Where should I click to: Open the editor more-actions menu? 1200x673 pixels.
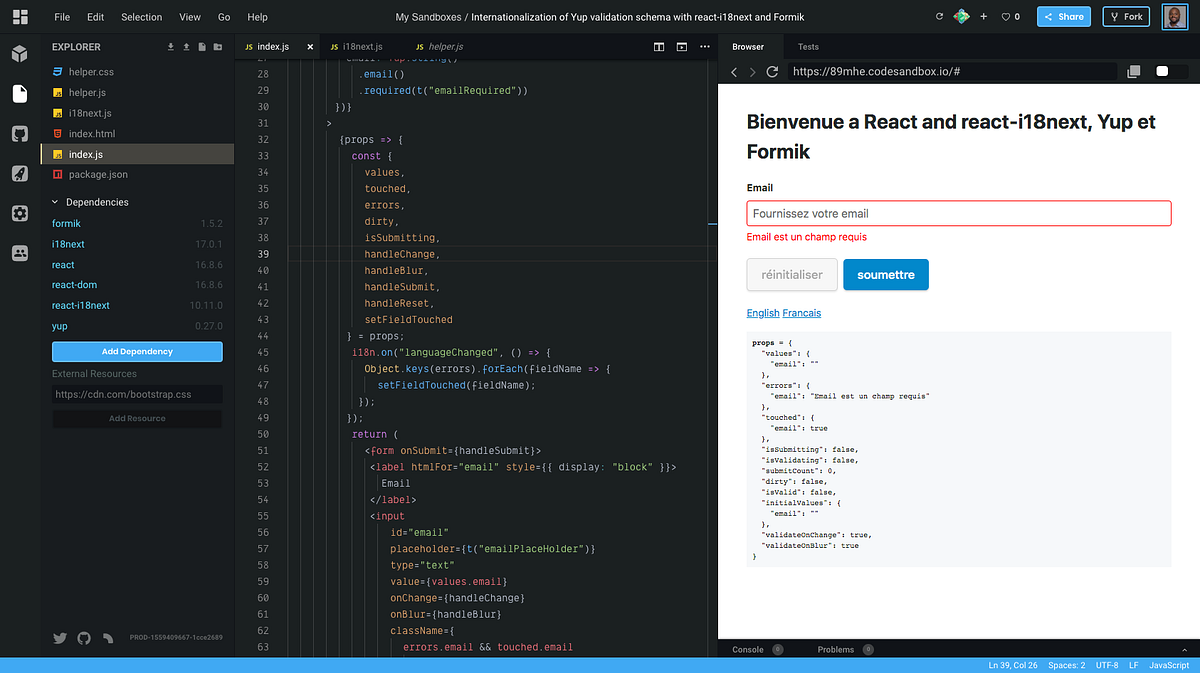point(705,46)
